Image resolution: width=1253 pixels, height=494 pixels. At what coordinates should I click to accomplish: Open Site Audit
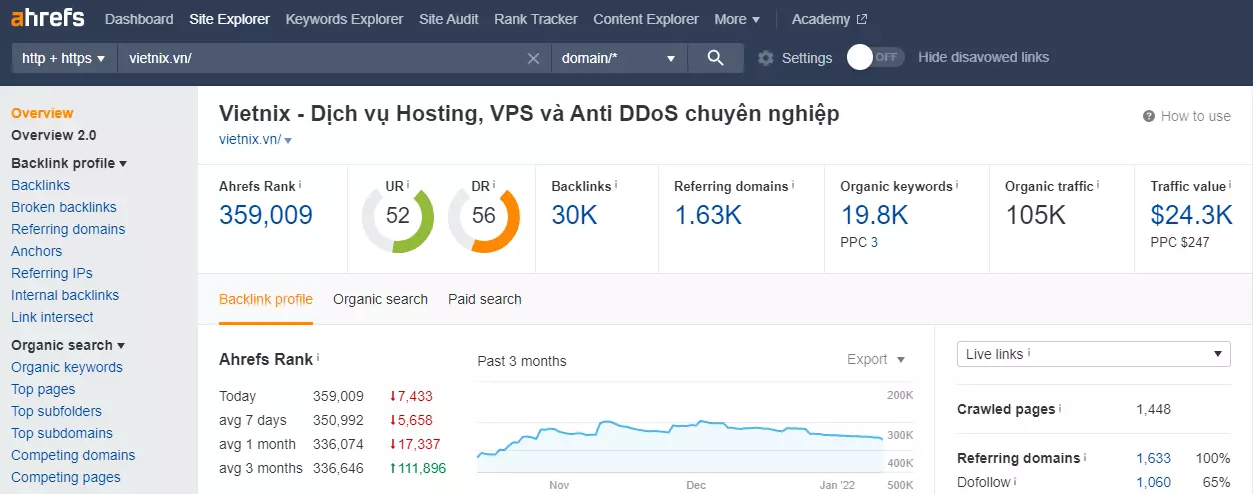coord(449,19)
